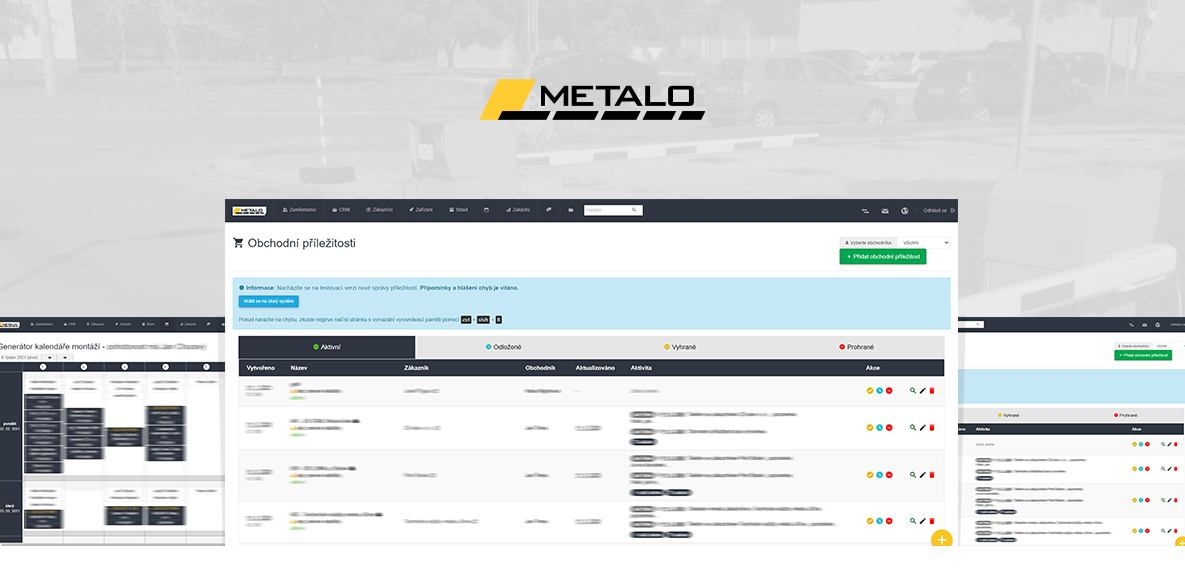The width and height of the screenshot is (1185, 580).
Task: Click the Aktivita column header in main window
Action: click(x=641, y=368)
